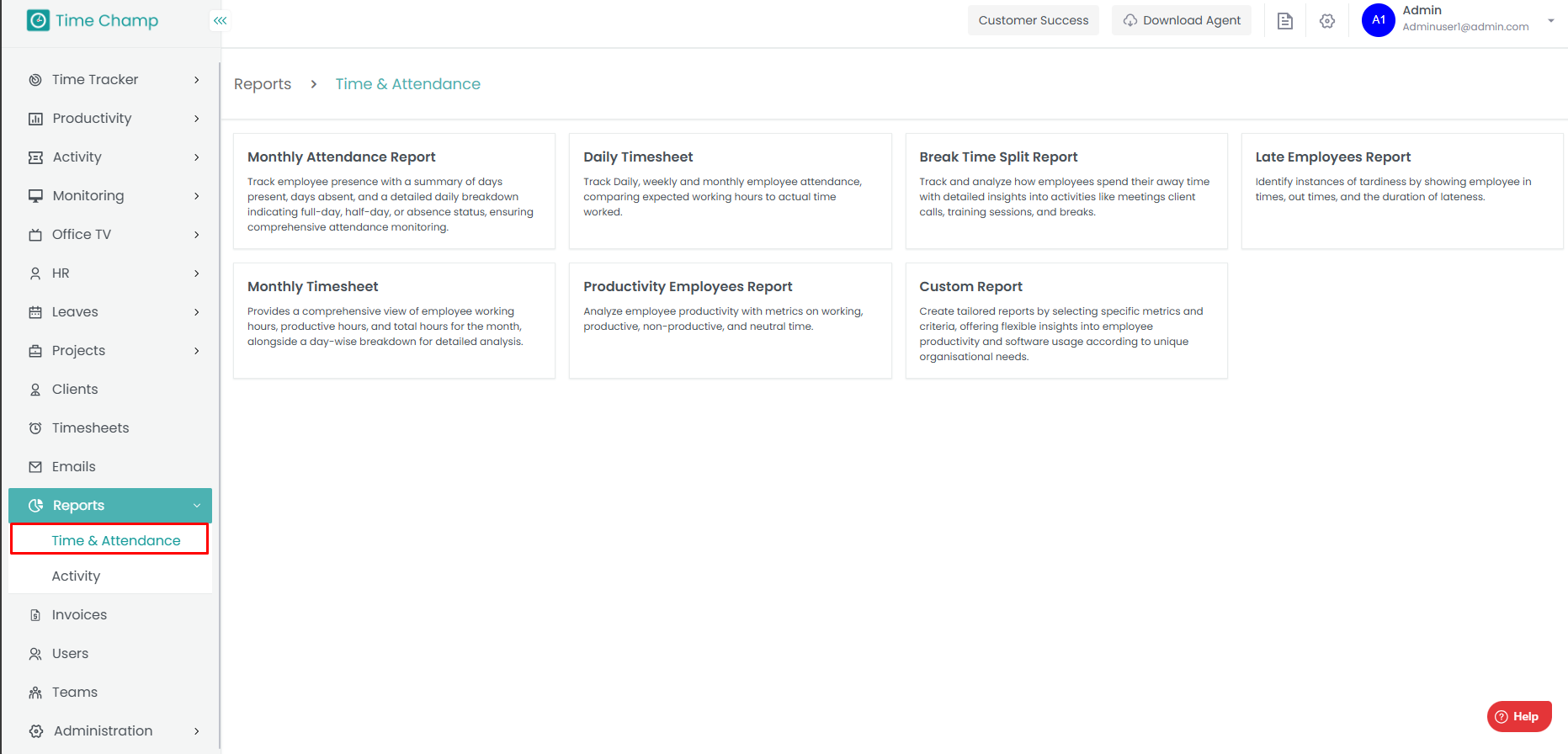Click the A1 admin avatar
This screenshot has width=1568, height=754.
point(1378,20)
